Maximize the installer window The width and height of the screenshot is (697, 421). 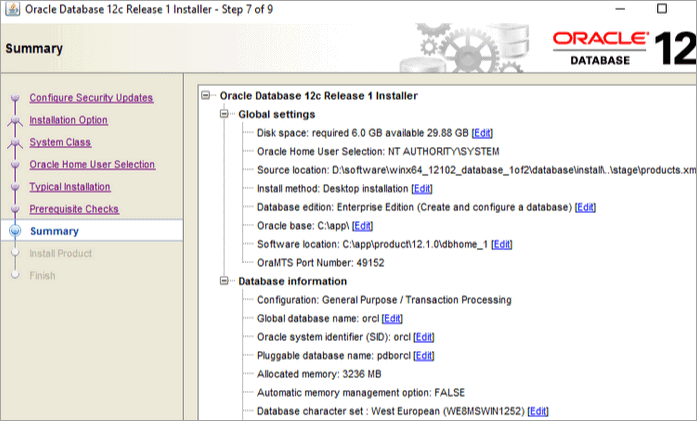[662, 8]
